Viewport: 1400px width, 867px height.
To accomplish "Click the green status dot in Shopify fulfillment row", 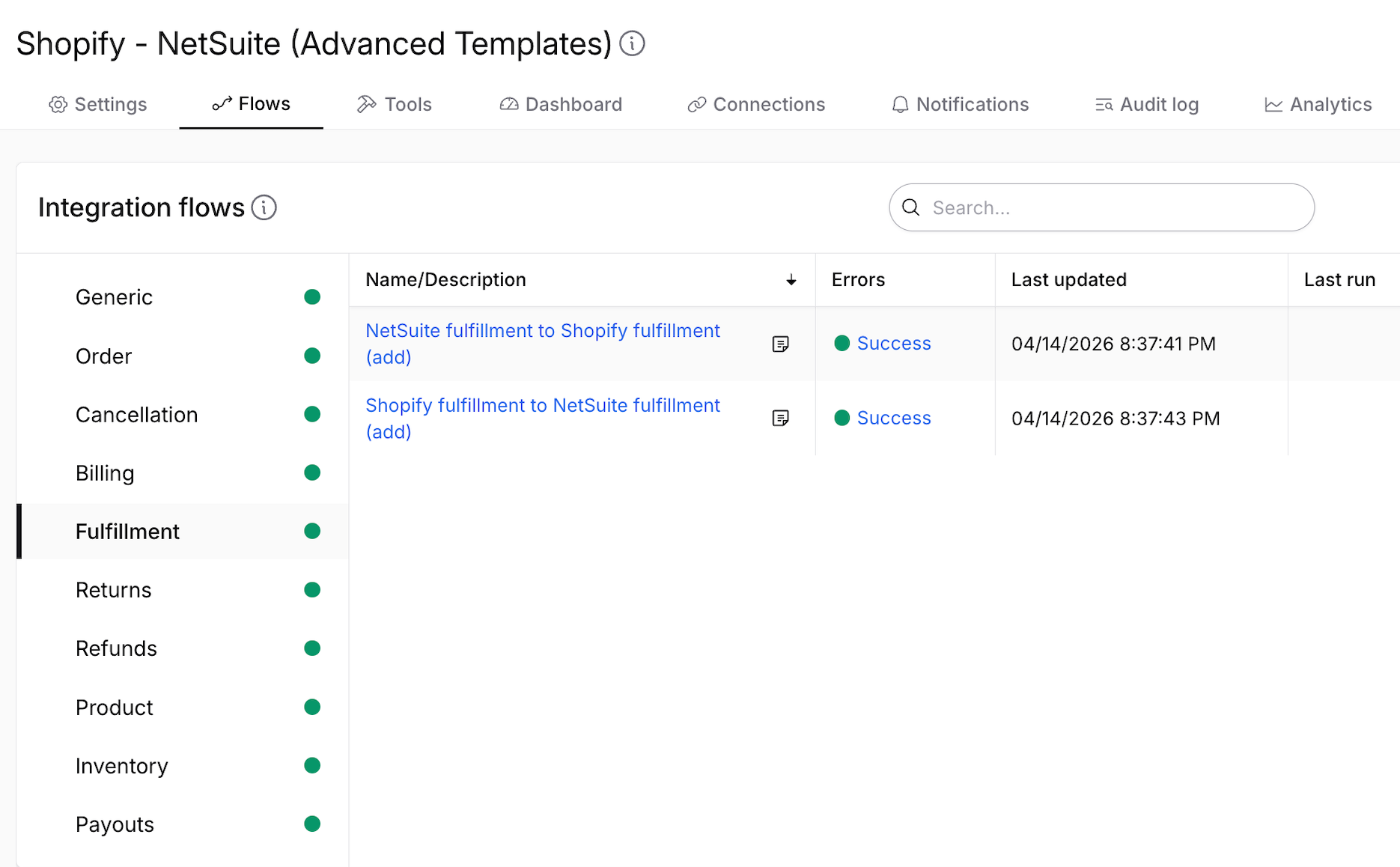I will [x=841, y=418].
